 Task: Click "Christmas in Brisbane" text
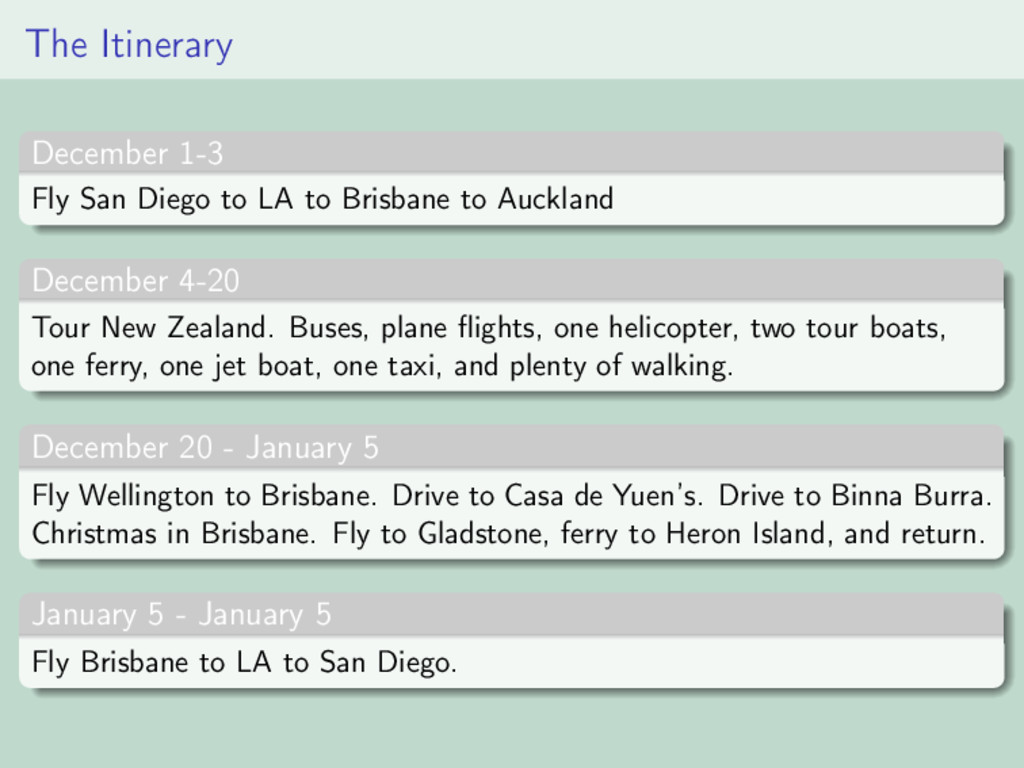(x=171, y=534)
